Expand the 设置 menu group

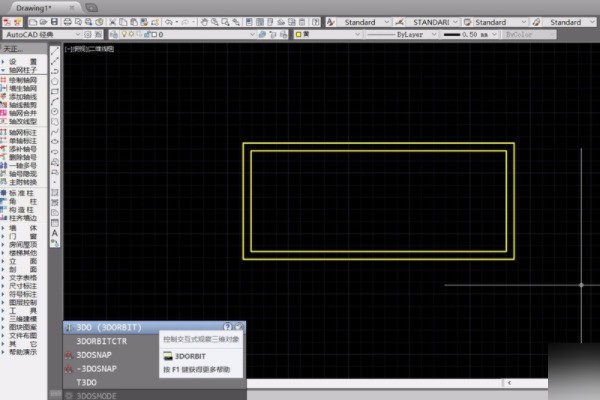click(x=23, y=62)
